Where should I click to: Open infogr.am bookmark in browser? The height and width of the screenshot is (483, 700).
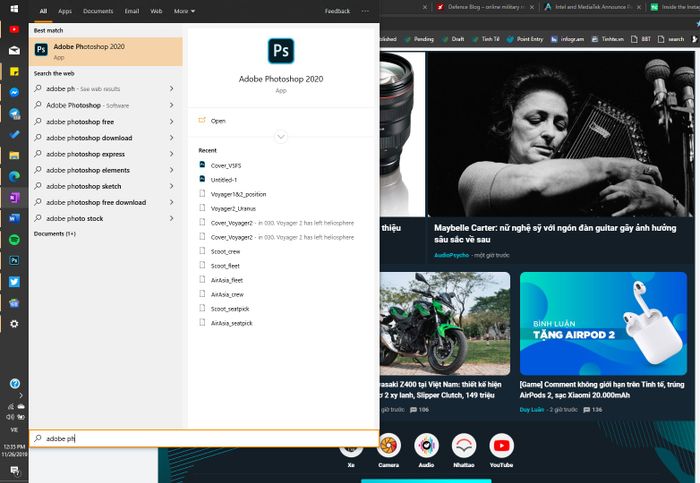[x=567, y=39]
